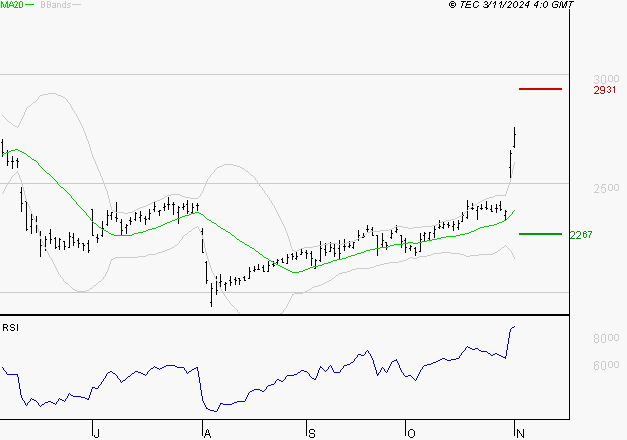Select the S month marker on time axis

pyautogui.click(x=312, y=432)
